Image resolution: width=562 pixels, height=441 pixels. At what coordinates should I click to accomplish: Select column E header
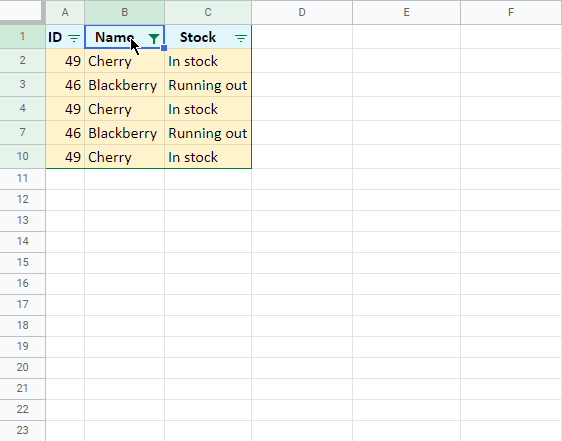click(406, 12)
